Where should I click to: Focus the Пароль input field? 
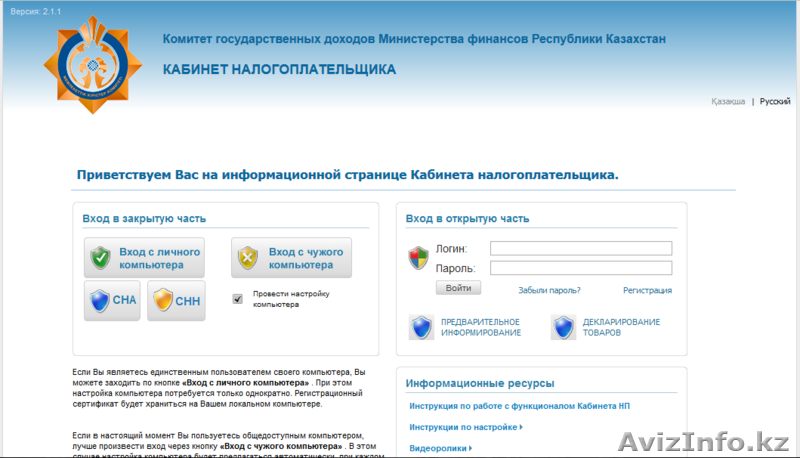coord(580,268)
